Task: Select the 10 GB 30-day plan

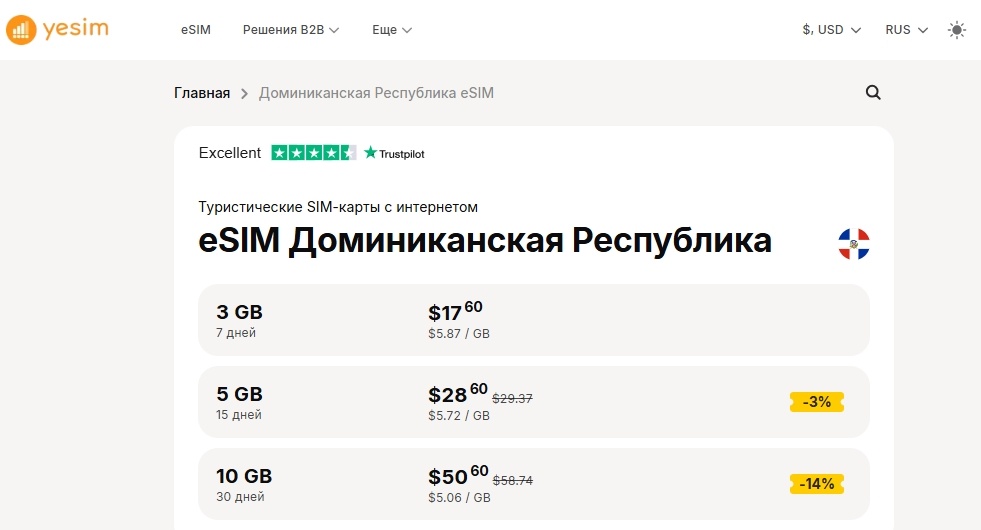Action: click(533, 484)
